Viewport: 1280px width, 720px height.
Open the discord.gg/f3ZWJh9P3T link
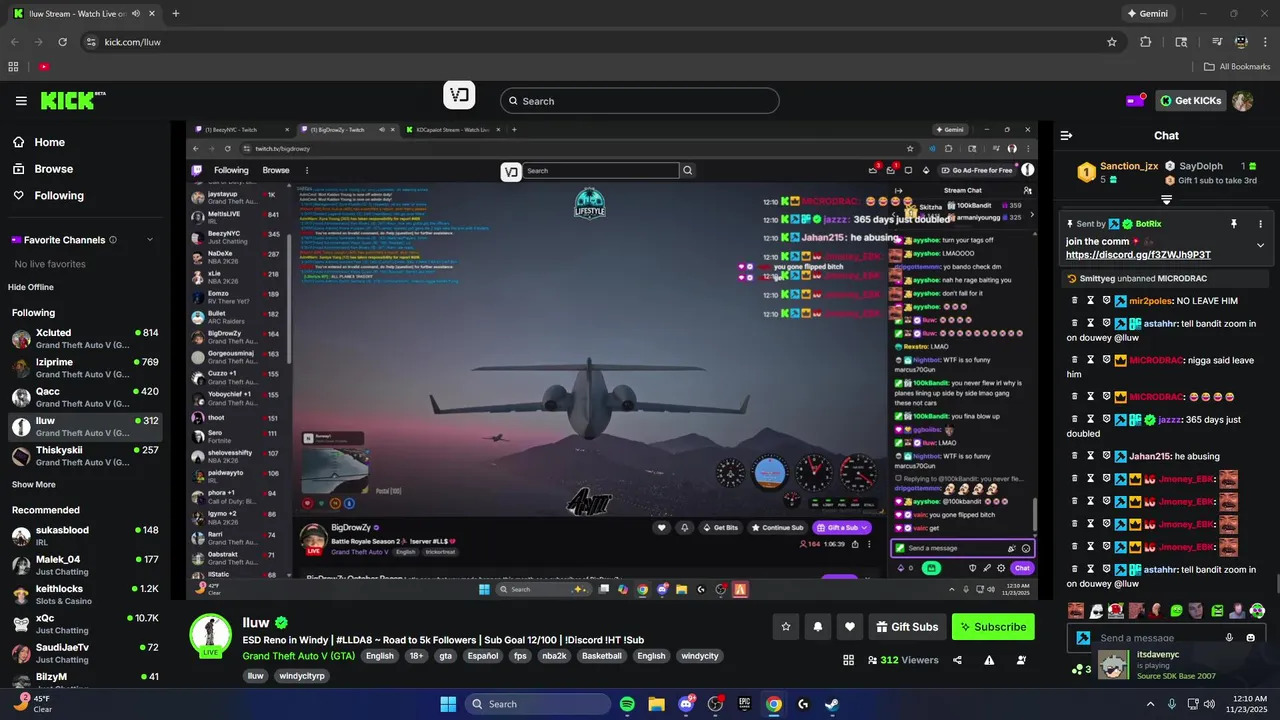pos(1138,255)
